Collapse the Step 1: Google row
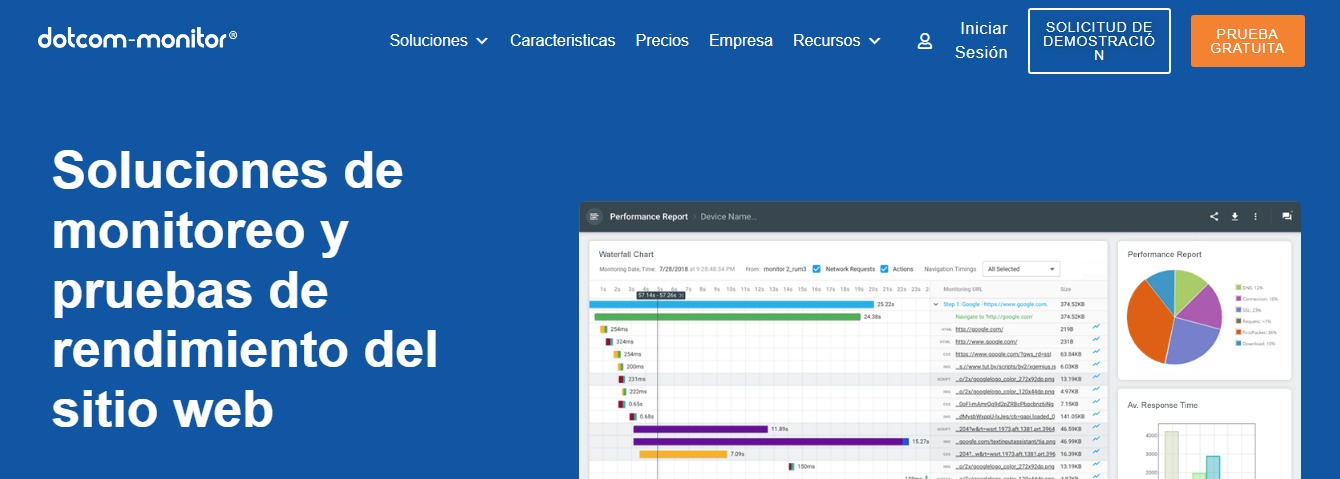Viewport: 1340px width, 479px height. [936, 303]
